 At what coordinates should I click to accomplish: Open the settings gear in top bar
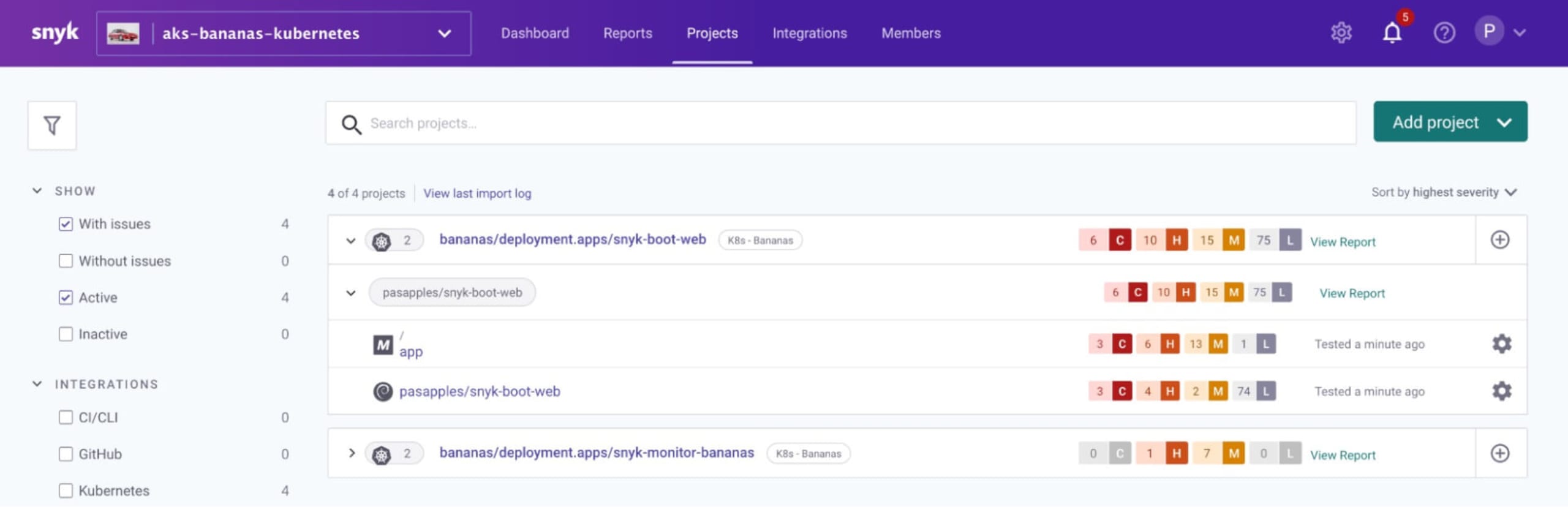(1341, 32)
